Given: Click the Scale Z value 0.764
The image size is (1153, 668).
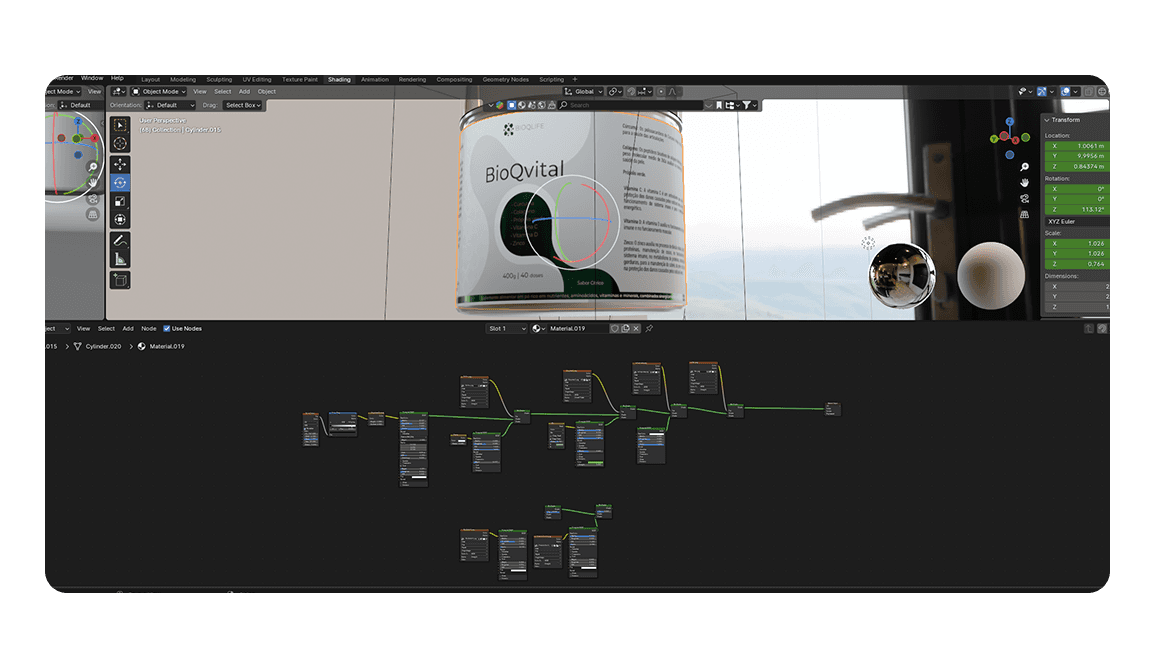Looking at the screenshot, I should point(1077,264).
